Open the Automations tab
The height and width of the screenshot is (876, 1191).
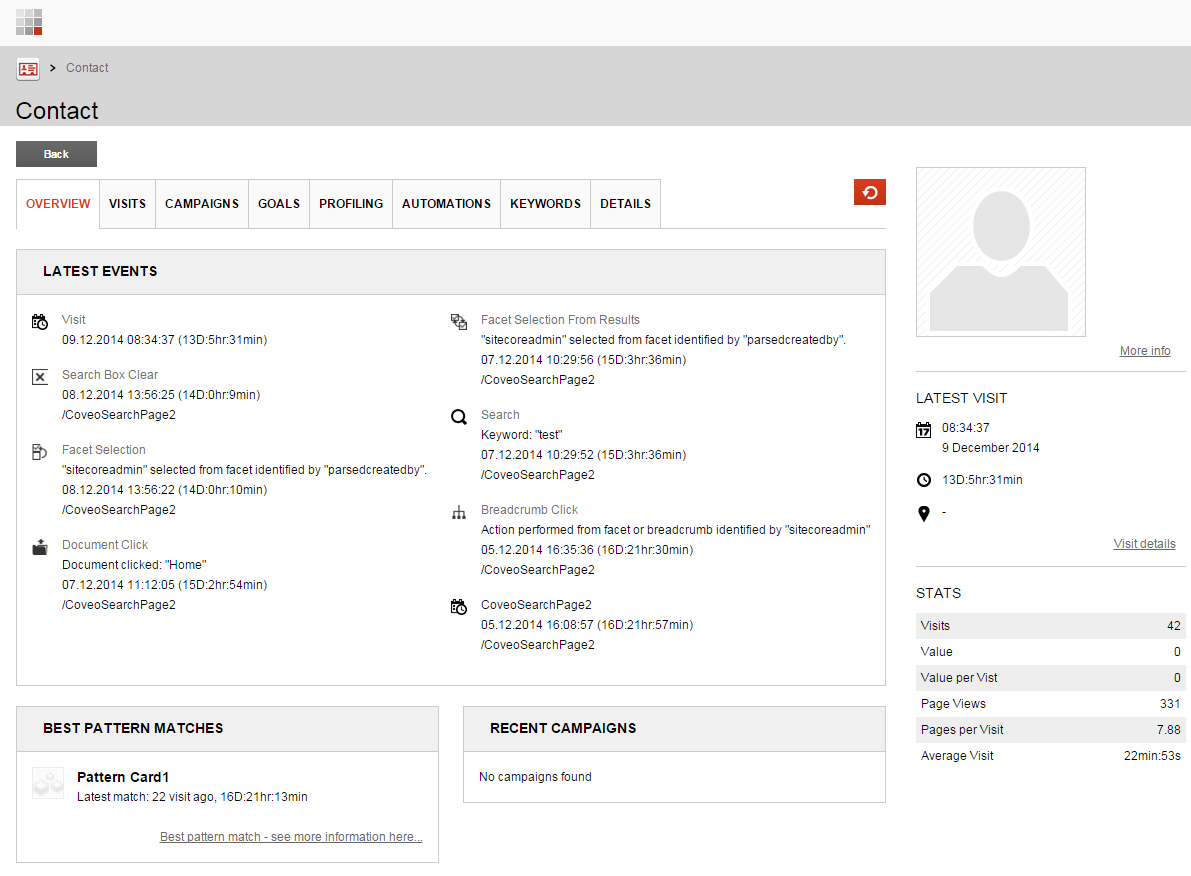pos(446,203)
